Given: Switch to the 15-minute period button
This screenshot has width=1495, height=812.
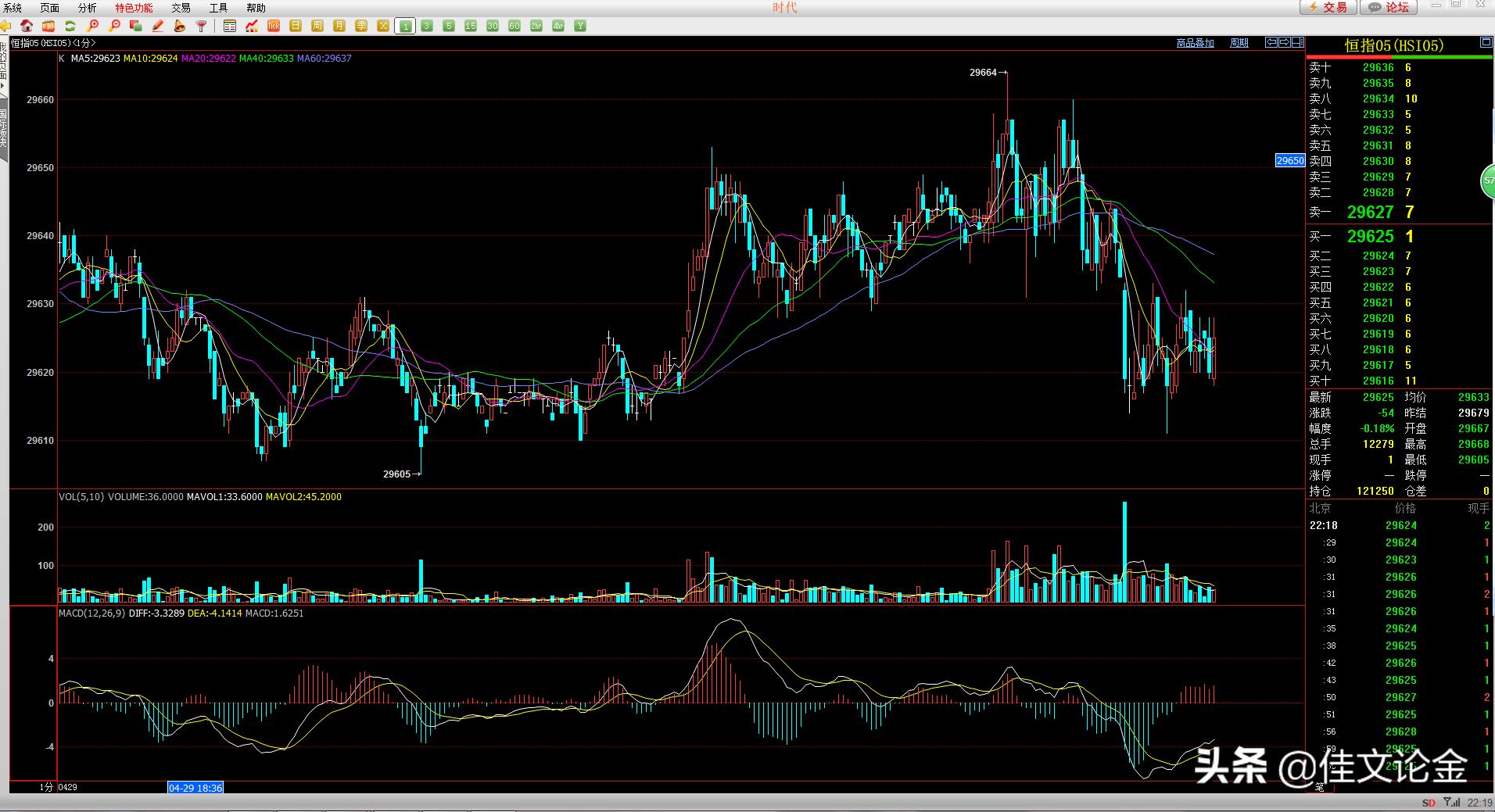Looking at the screenshot, I should point(471,26).
